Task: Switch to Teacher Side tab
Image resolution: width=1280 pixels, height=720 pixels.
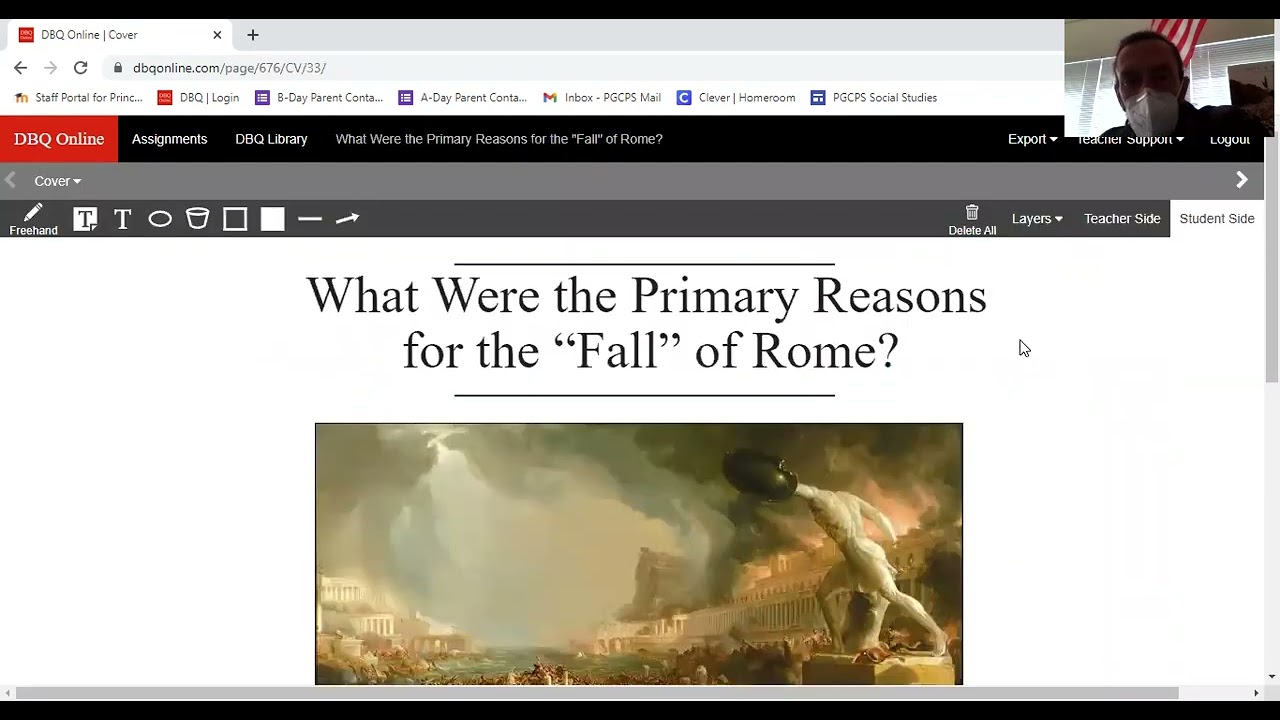Action: (1122, 219)
